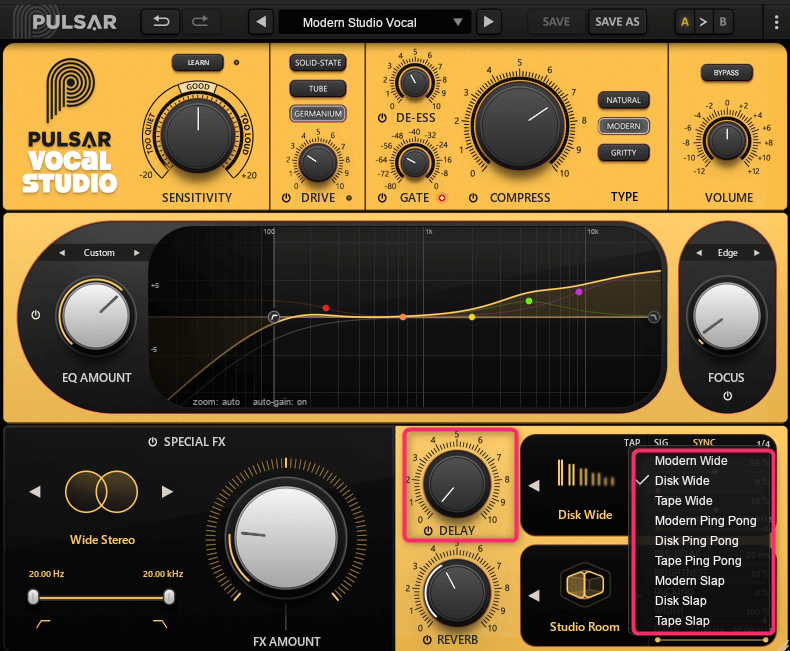Select the yellow EQ band node

(472, 317)
